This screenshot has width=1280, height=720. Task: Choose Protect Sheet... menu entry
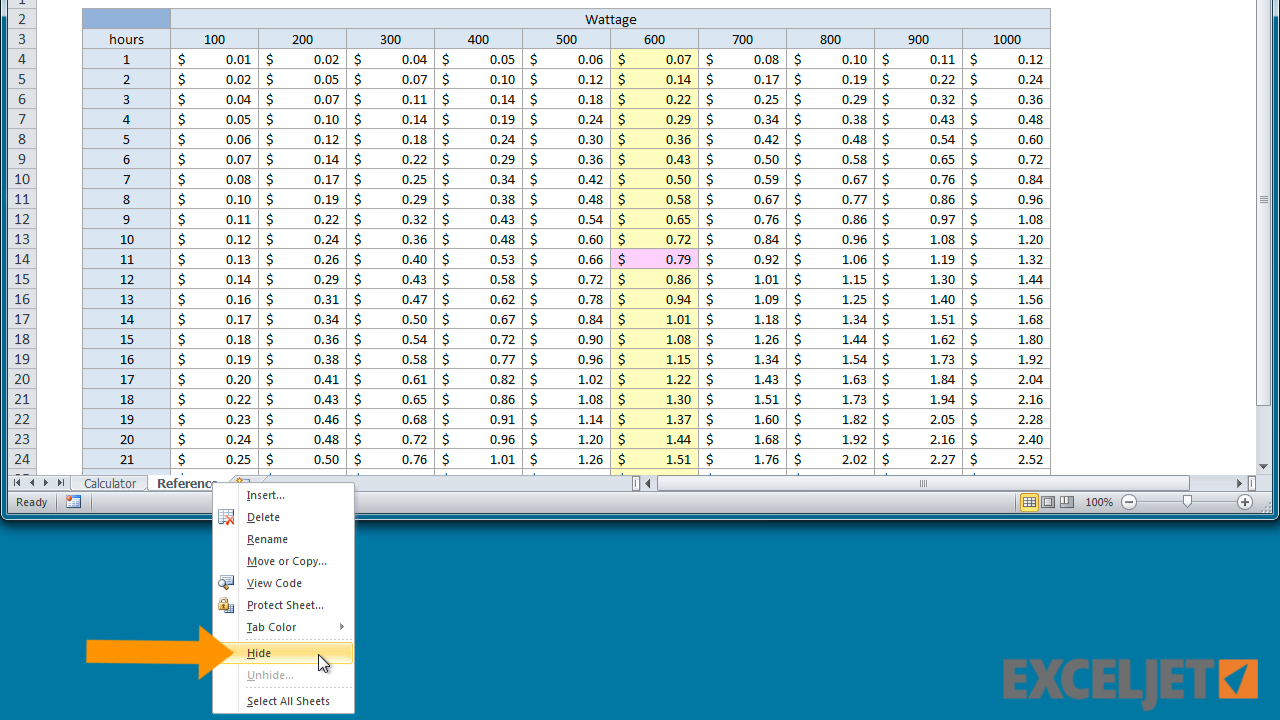coord(284,605)
